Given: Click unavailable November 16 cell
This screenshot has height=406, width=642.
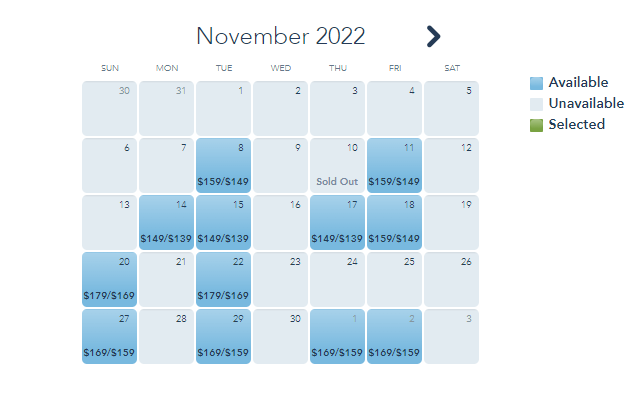Looking at the screenshot, I should tap(280, 222).
